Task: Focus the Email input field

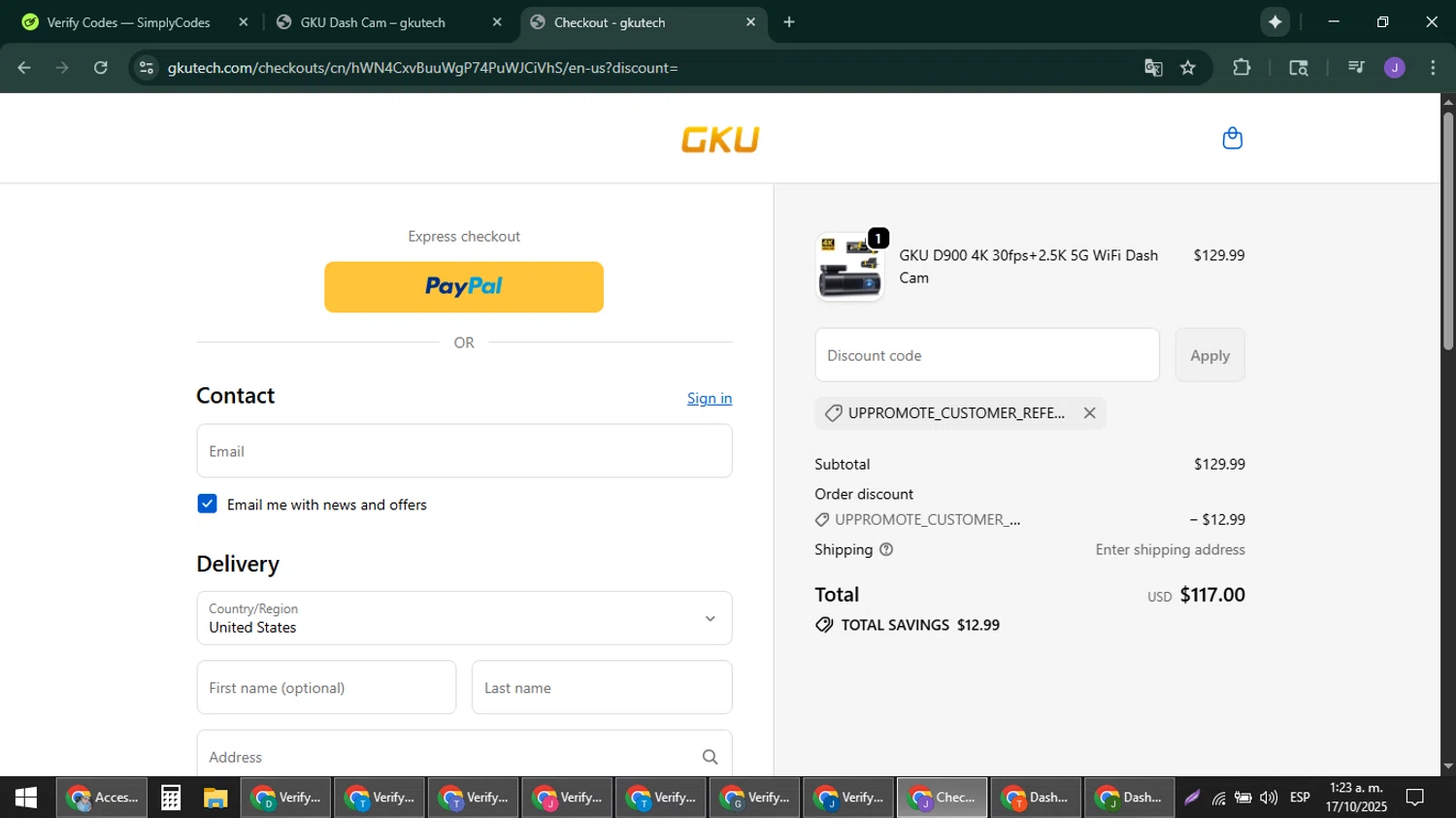Action: pos(464,451)
